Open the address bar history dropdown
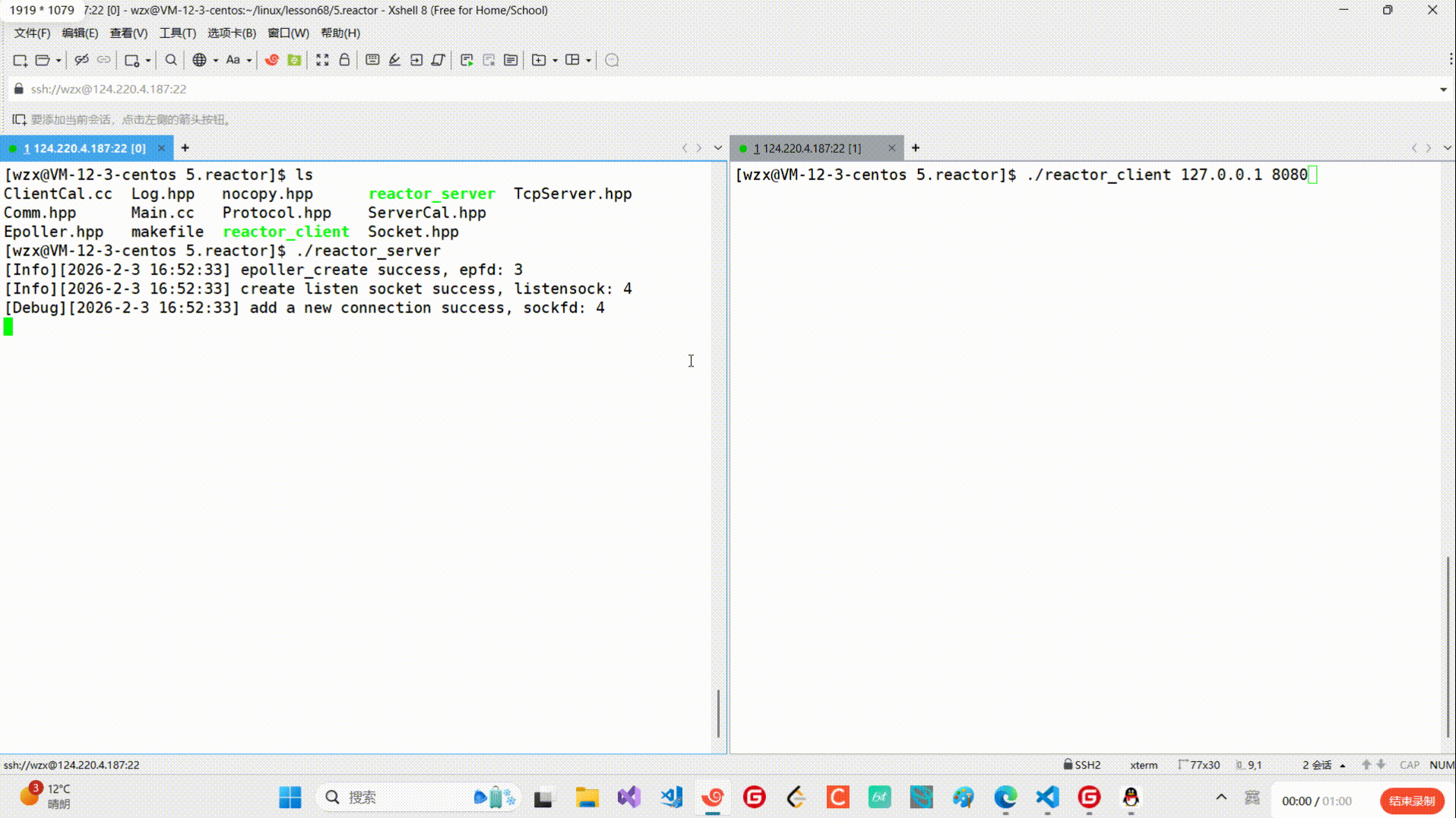Screen dimensions: 1456x818 [x=1442, y=90]
